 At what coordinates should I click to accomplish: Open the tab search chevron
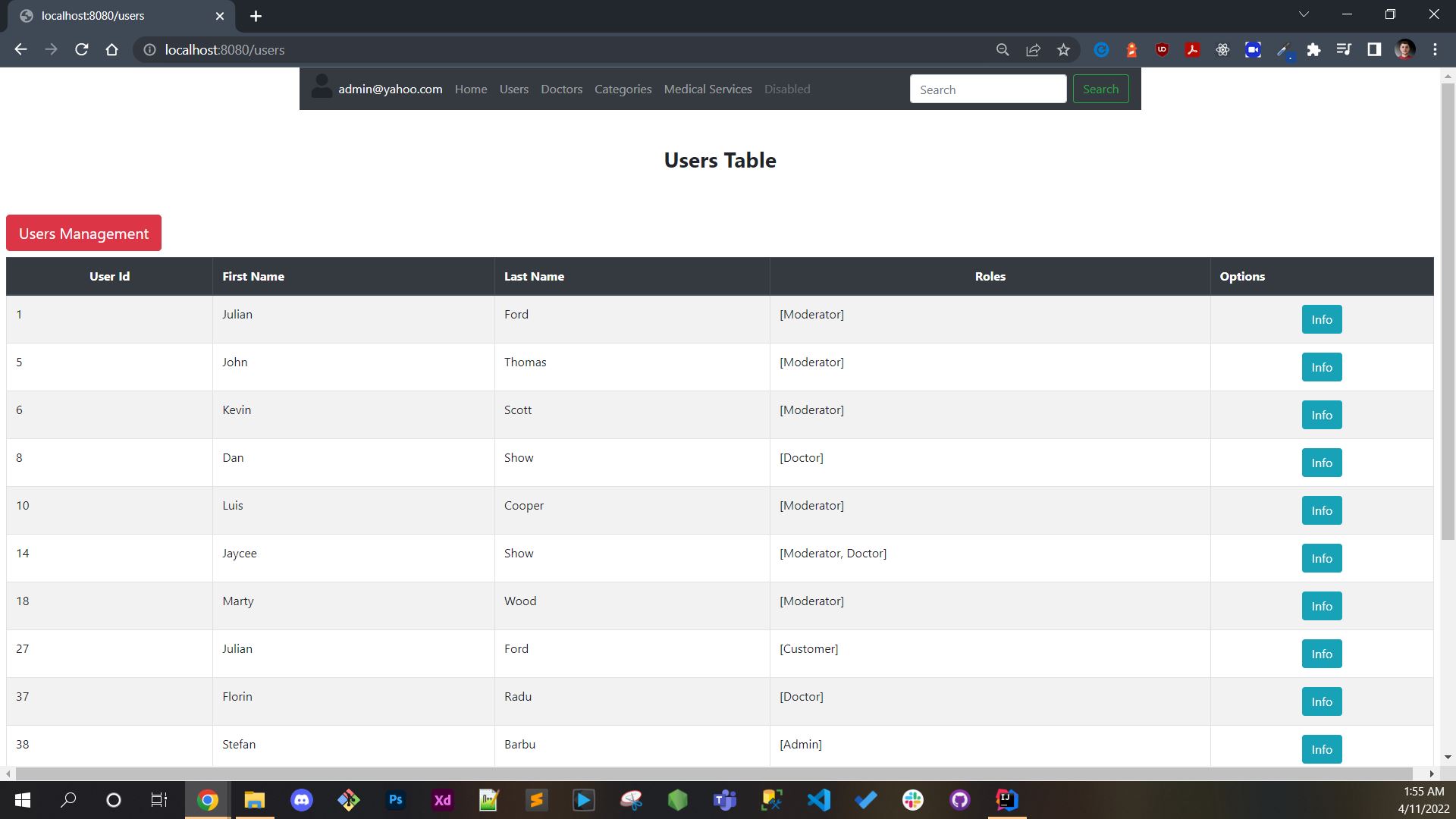[x=1304, y=14]
